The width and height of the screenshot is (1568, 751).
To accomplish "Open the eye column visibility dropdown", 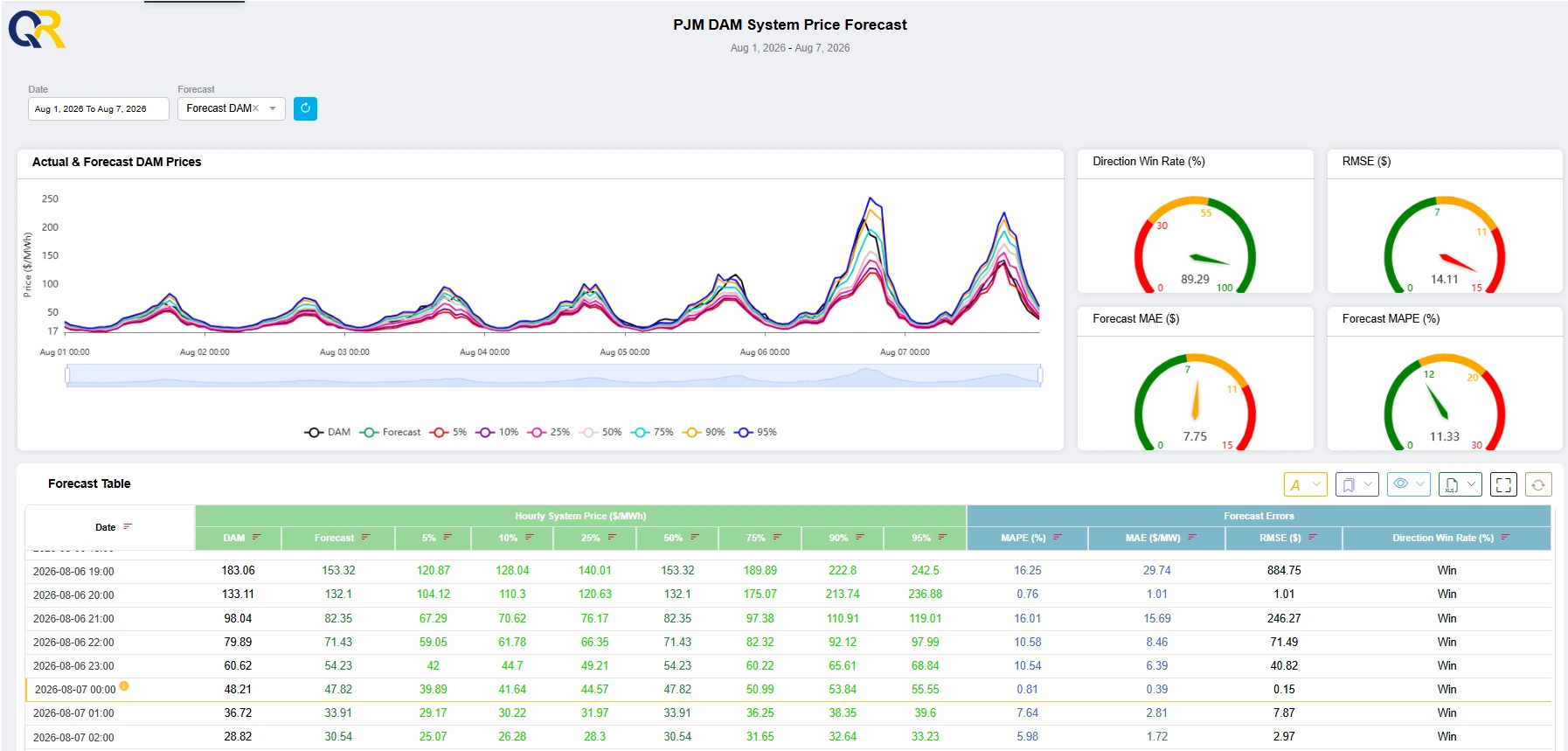I will pyautogui.click(x=1408, y=484).
